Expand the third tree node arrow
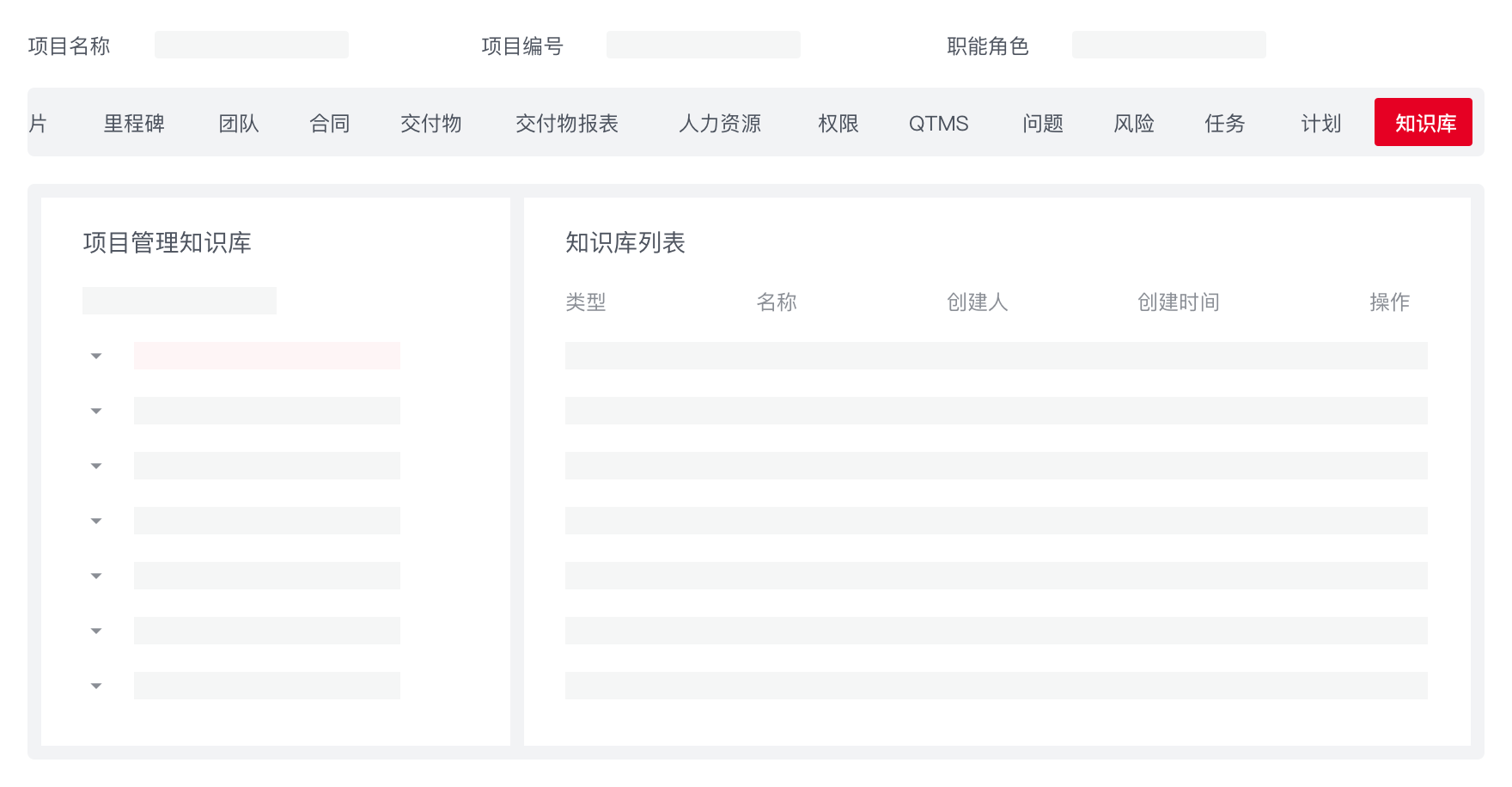The height and width of the screenshot is (787, 1512). point(96,466)
